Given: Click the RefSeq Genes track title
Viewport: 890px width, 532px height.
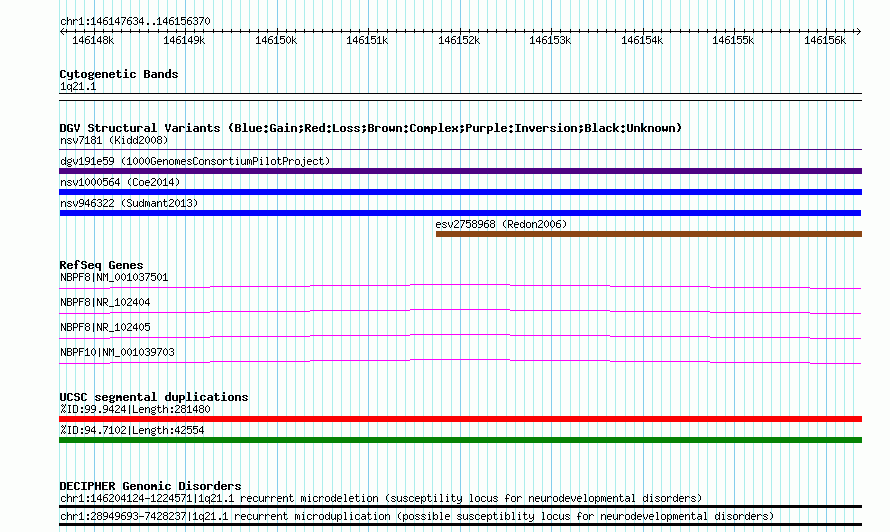Looking at the screenshot, I should [x=101, y=265].
